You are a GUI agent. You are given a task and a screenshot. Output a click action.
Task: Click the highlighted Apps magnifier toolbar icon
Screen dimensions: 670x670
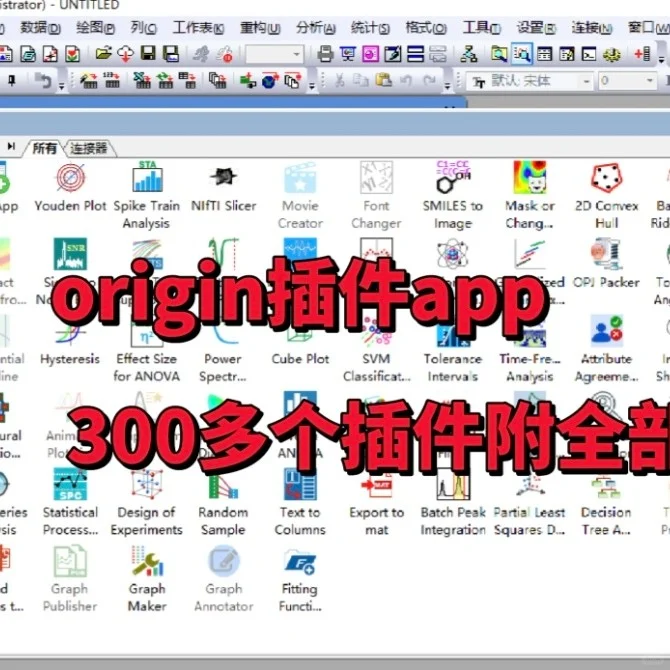point(522,54)
